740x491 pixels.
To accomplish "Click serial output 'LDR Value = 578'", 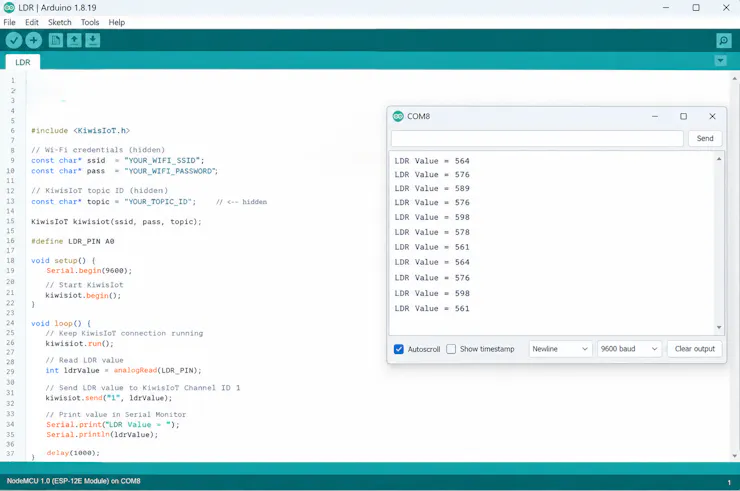I will point(432,232).
